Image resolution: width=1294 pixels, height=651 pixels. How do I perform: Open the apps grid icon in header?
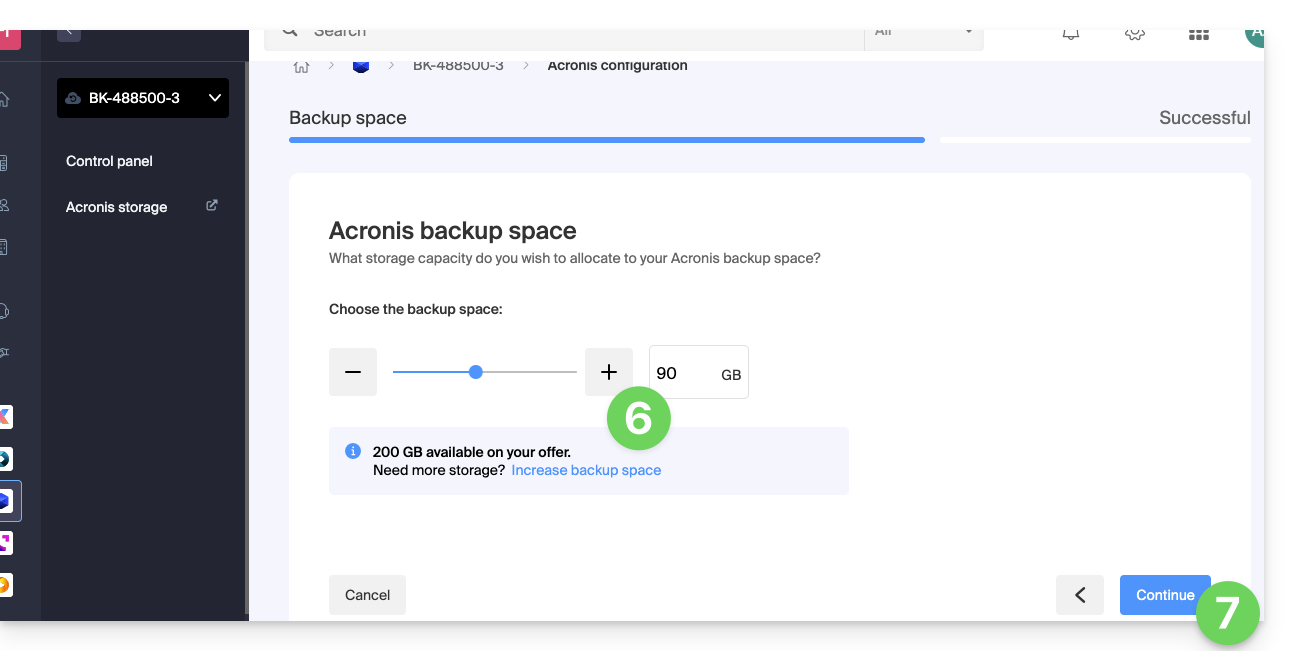tap(1198, 34)
